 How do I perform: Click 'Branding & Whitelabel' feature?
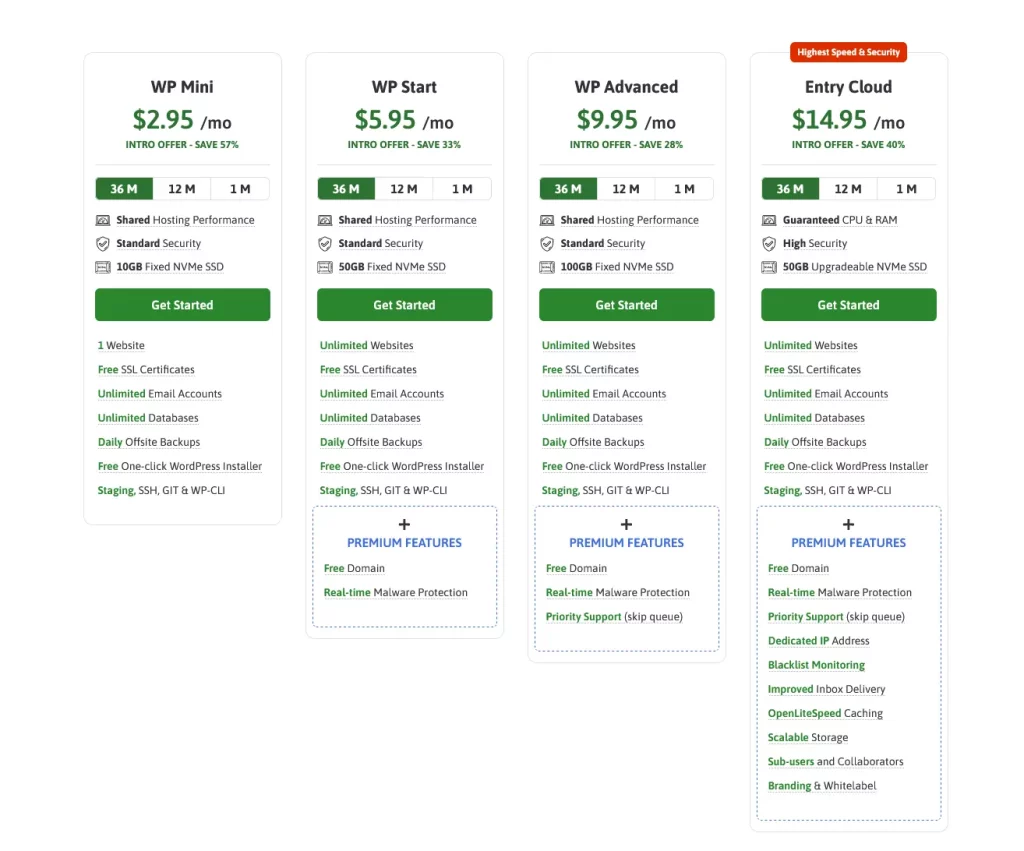[822, 786]
